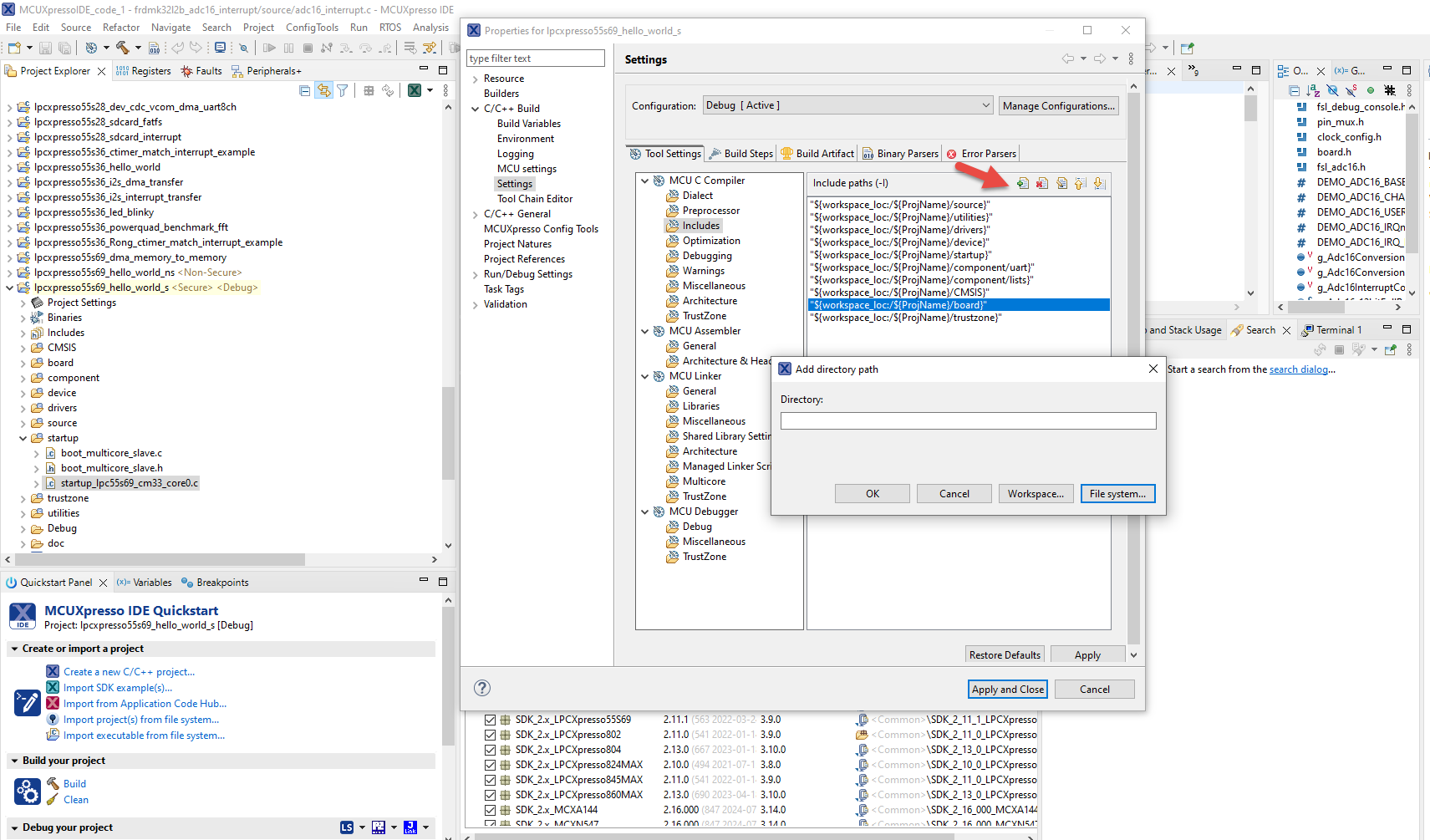Add a new include path via green plus icon
Viewport: 1430px width, 840px height.
coord(1023,183)
